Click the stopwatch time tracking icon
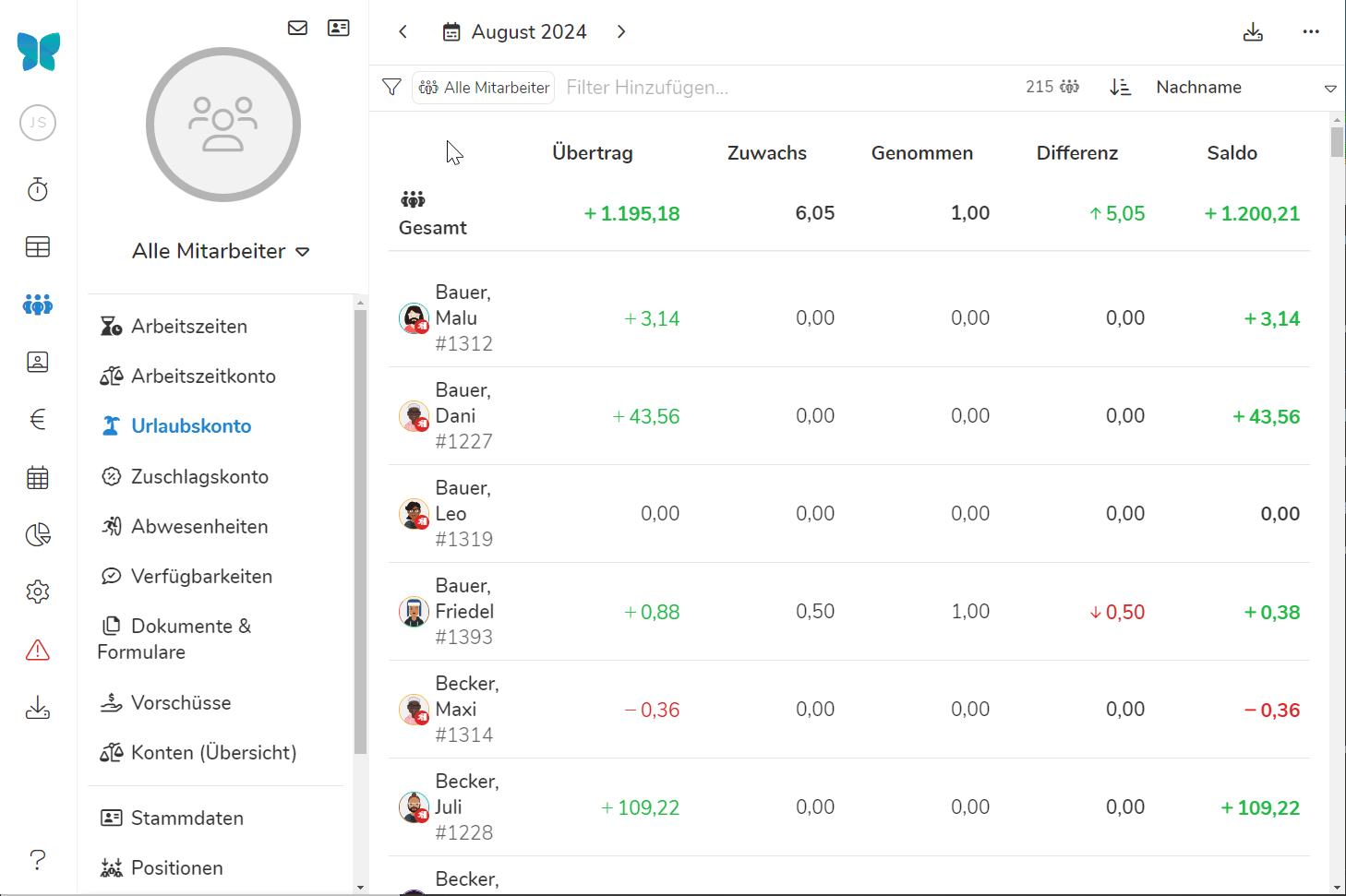This screenshot has width=1346, height=896. (38, 190)
